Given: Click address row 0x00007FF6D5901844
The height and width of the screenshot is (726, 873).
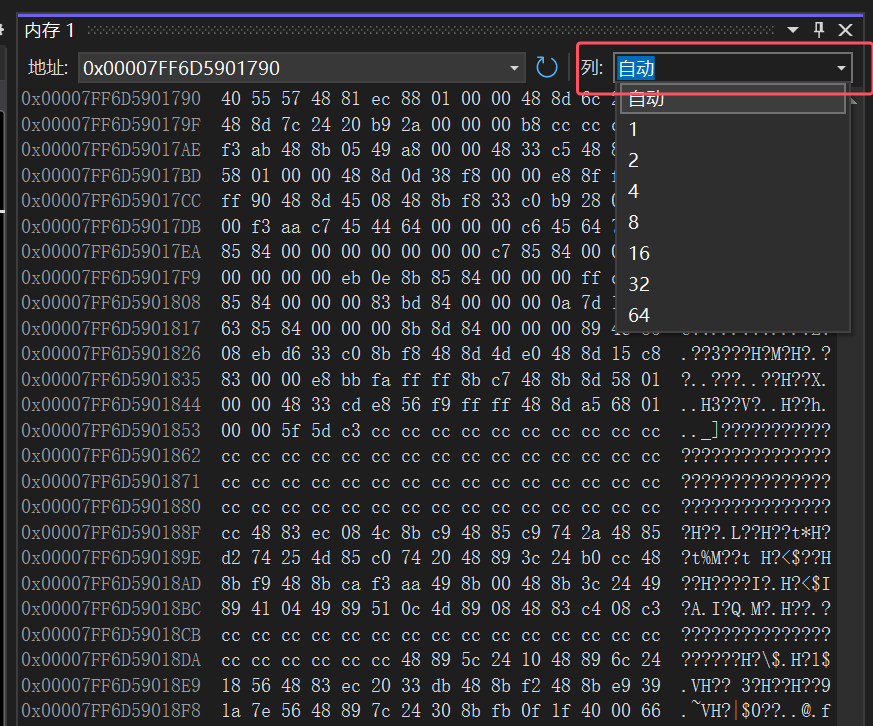Looking at the screenshot, I should (x=111, y=405).
